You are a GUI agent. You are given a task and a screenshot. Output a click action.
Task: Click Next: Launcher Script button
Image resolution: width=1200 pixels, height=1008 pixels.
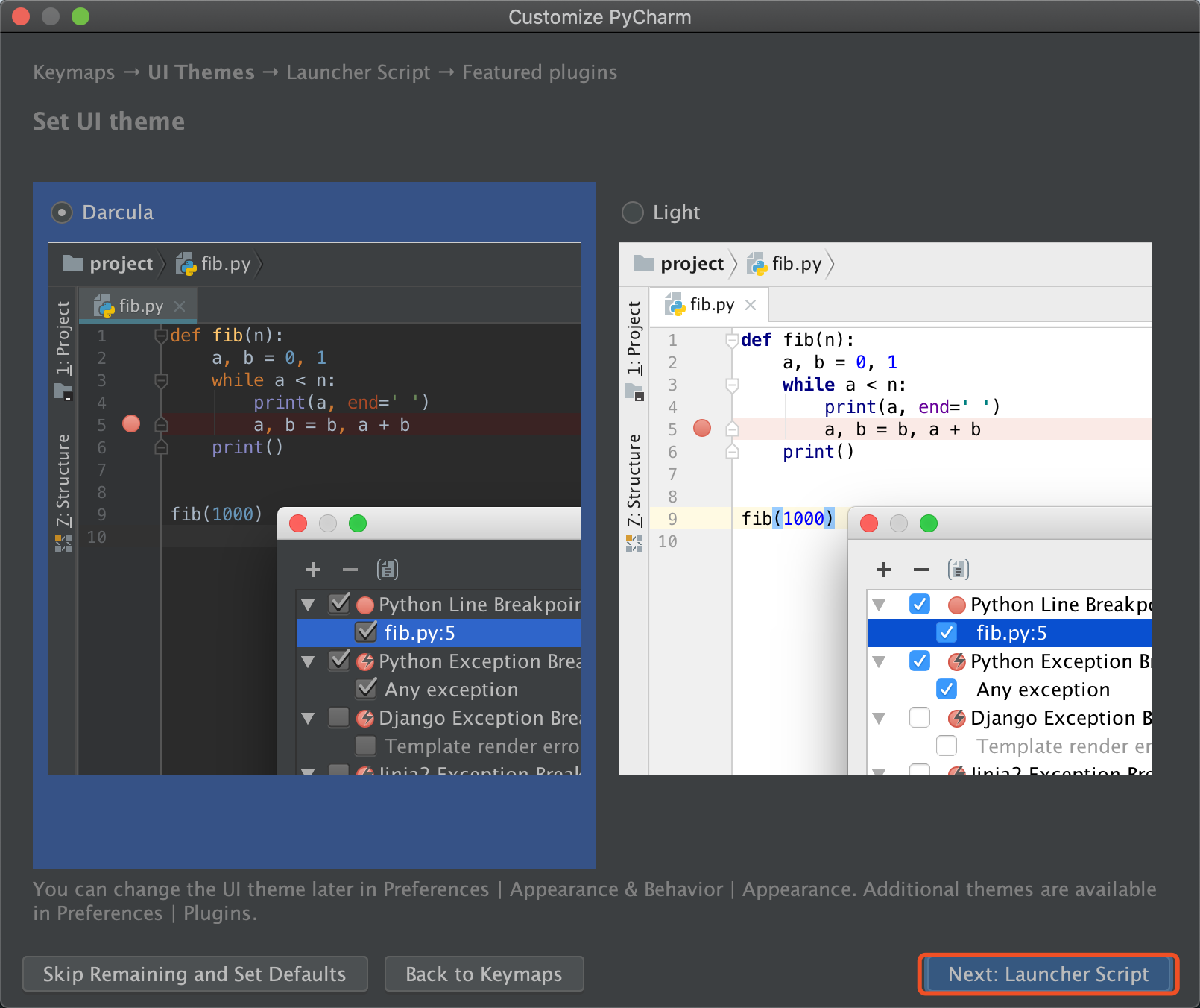click(x=1048, y=974)
